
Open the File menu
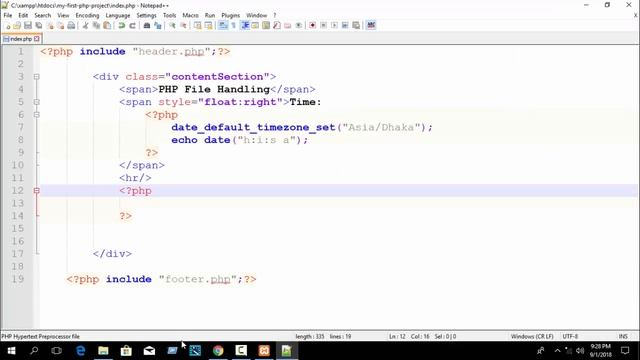(8, 16)
